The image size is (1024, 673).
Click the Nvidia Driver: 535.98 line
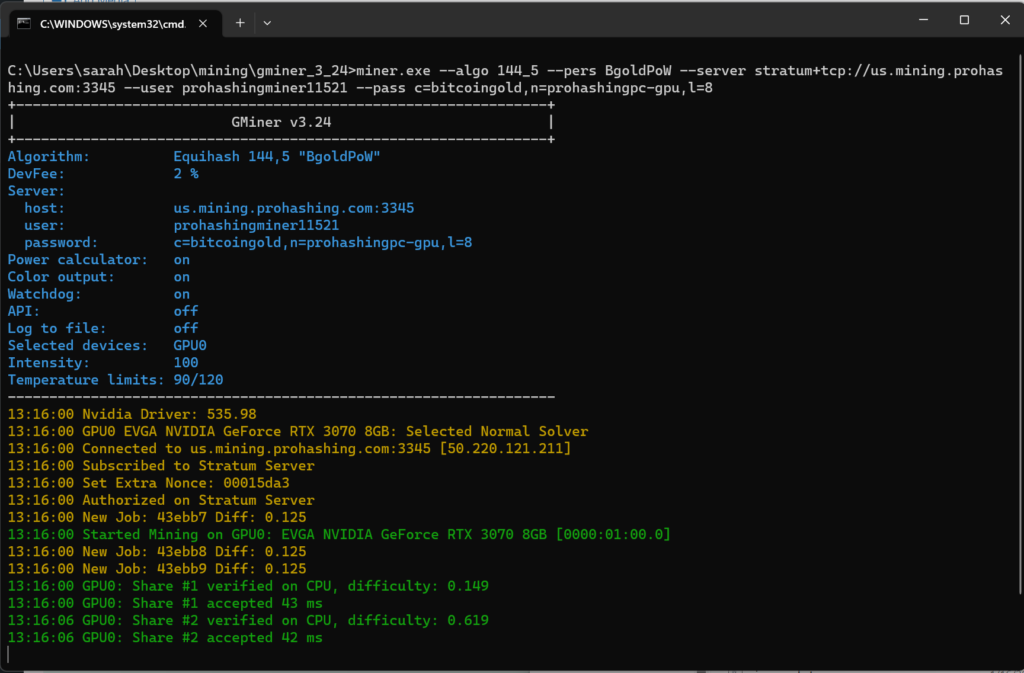[132, 415]
